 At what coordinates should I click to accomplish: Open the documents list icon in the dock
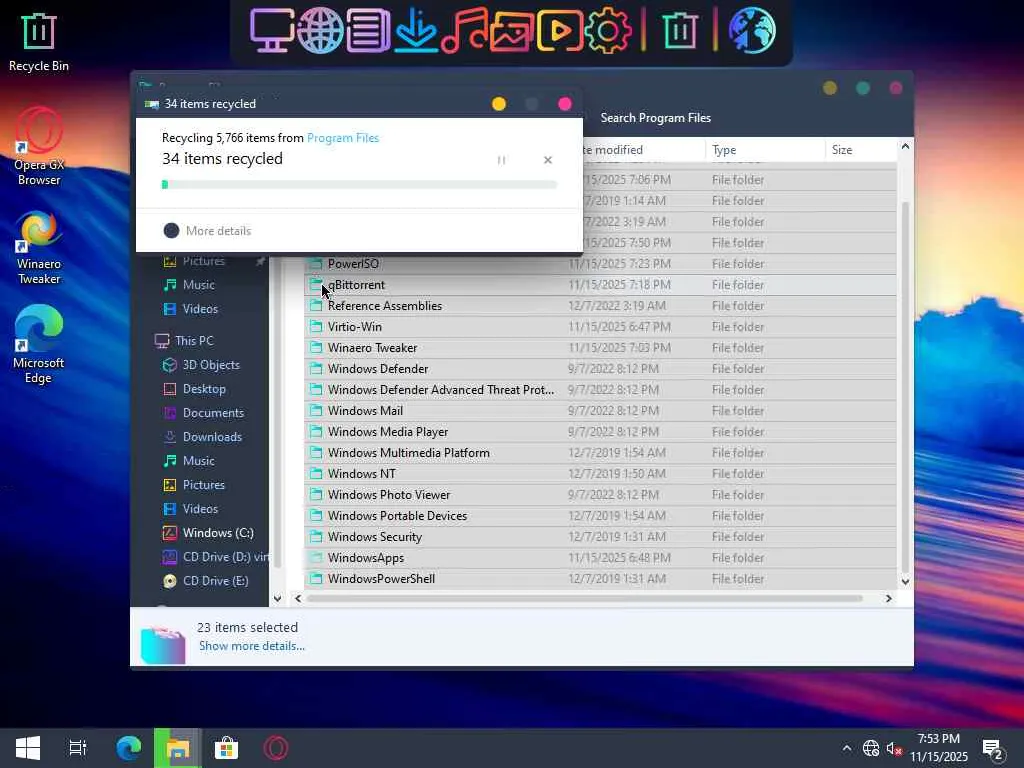368,30
